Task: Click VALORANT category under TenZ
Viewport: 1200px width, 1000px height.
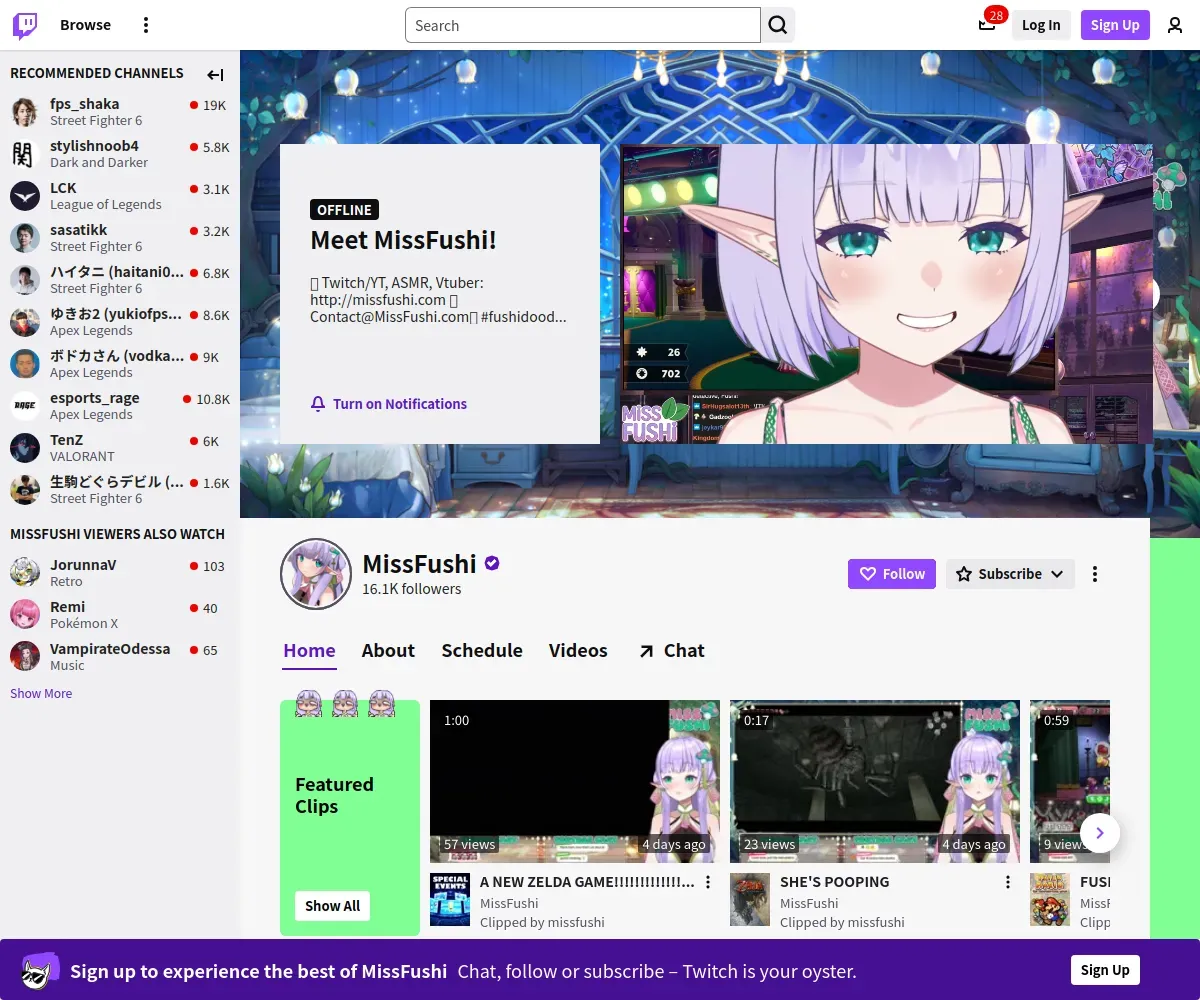Action: point(83,457)
